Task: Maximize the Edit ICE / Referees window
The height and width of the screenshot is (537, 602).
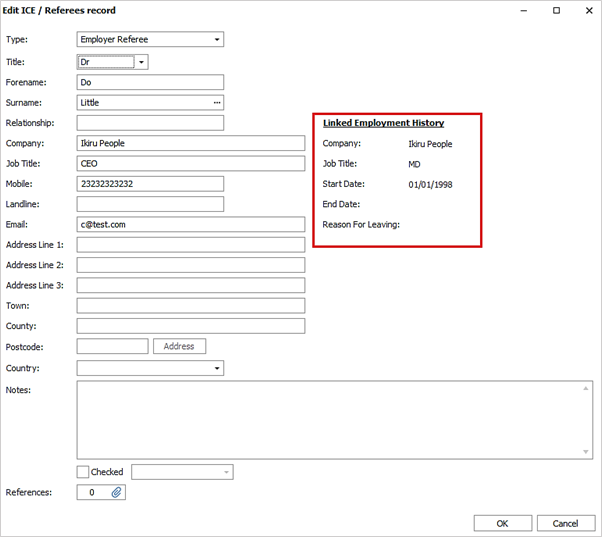Action: [556, 10]
